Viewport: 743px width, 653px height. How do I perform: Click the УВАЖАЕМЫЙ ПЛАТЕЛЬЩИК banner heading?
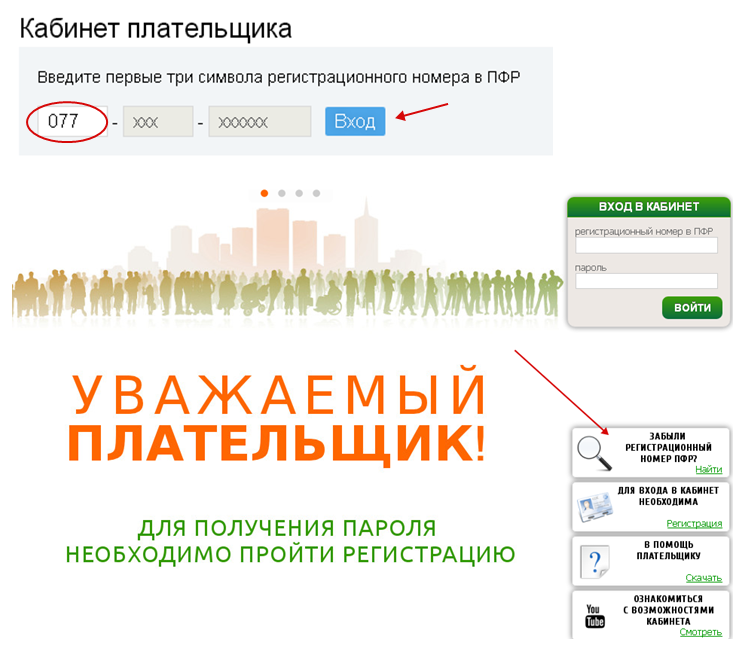pyautogui.click(x=278, y=420)
